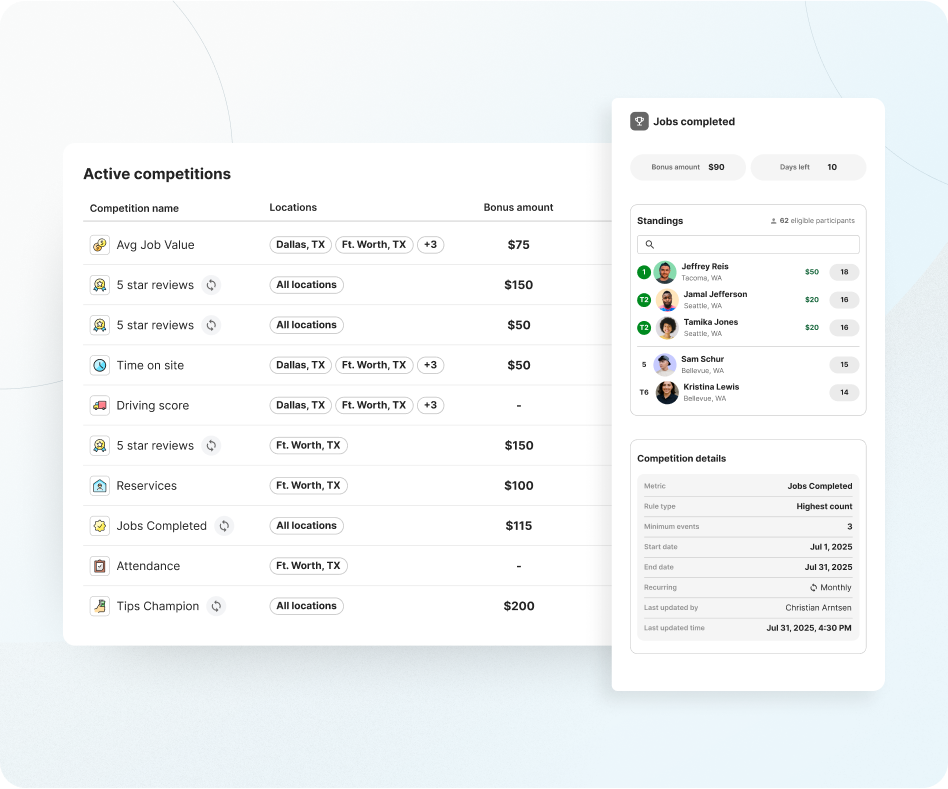Click the person icon beside 62 eligible participants

pos(773,221)
